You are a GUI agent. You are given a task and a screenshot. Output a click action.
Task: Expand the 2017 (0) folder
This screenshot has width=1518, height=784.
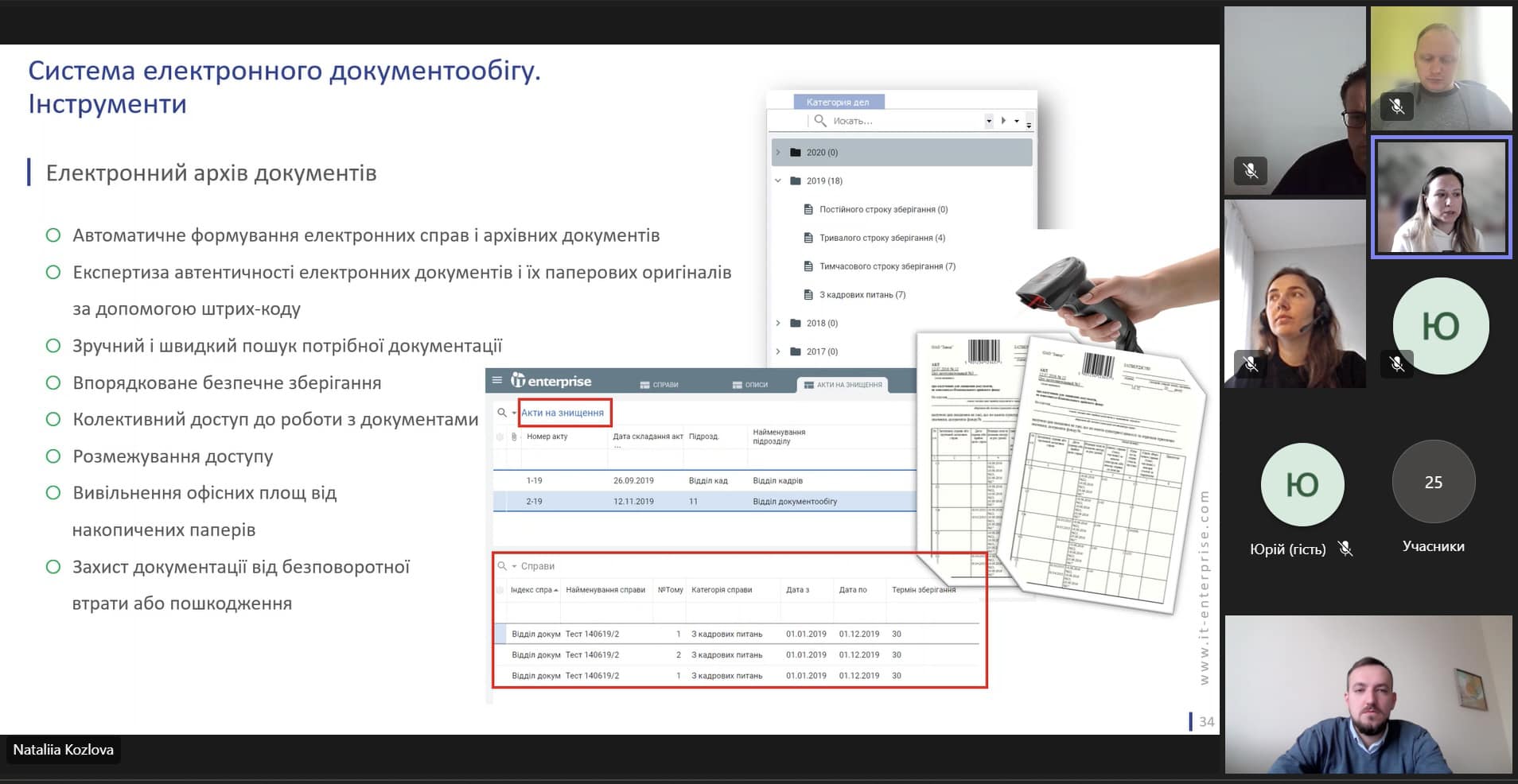click(x=778, y=351)
